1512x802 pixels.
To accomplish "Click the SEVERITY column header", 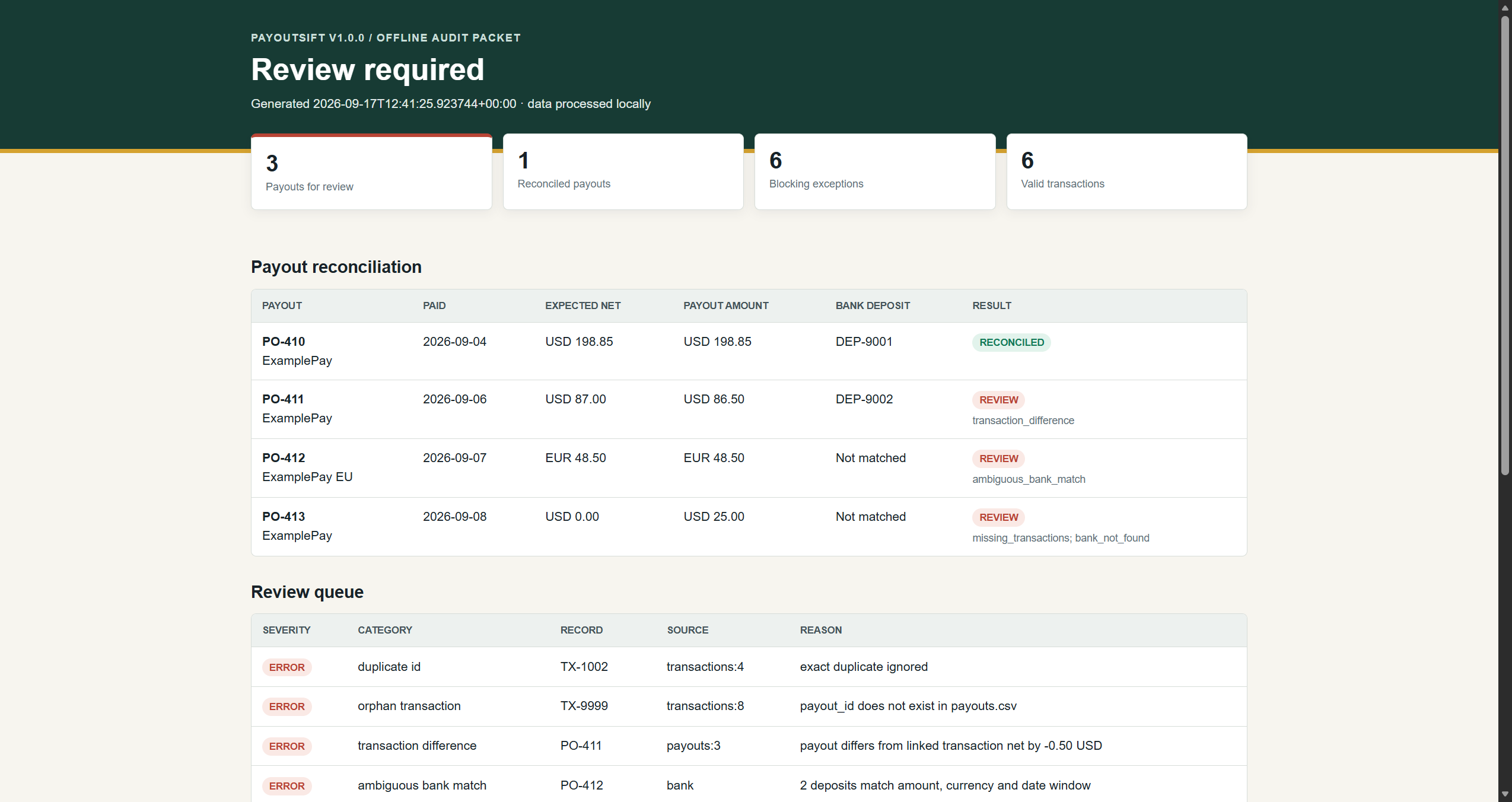I will (287, 630).
